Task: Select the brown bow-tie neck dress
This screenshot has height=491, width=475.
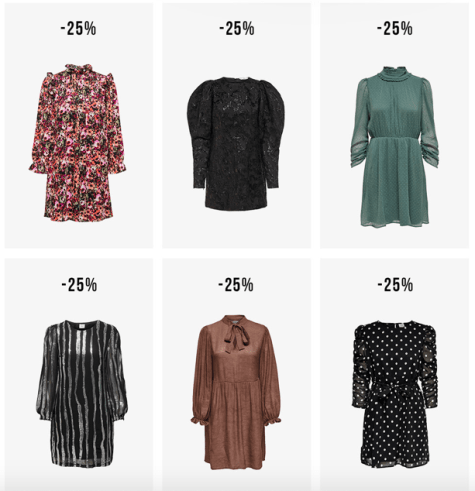Action: point(236,392)
